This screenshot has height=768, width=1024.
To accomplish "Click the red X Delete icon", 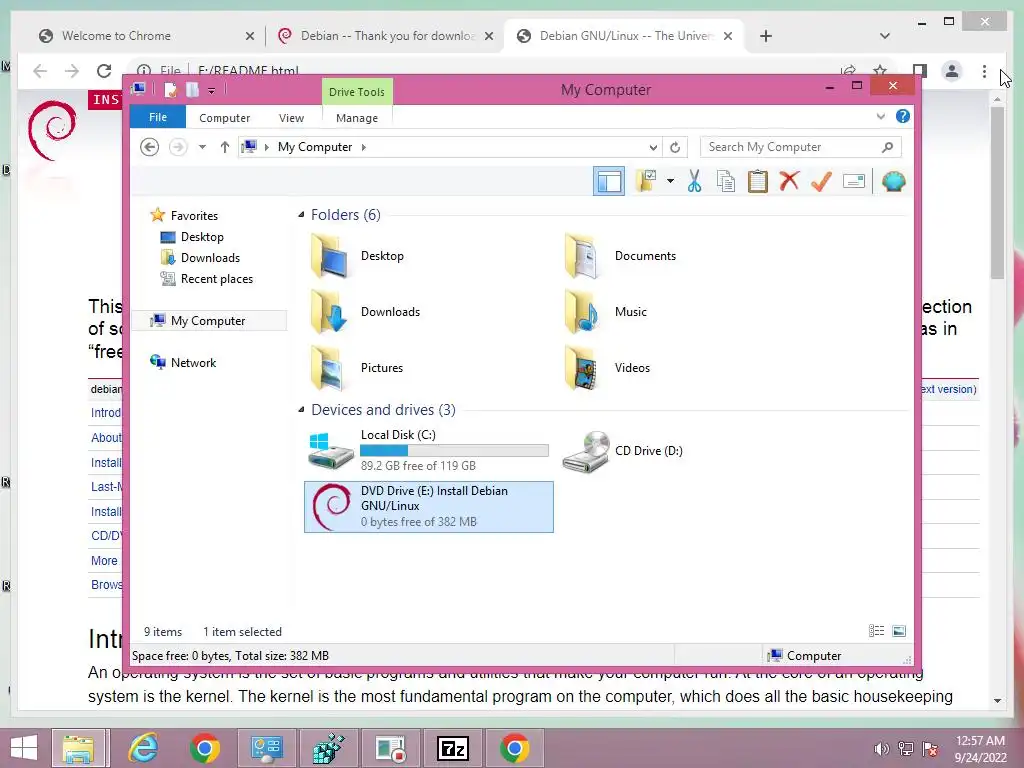I will point(789,181).
